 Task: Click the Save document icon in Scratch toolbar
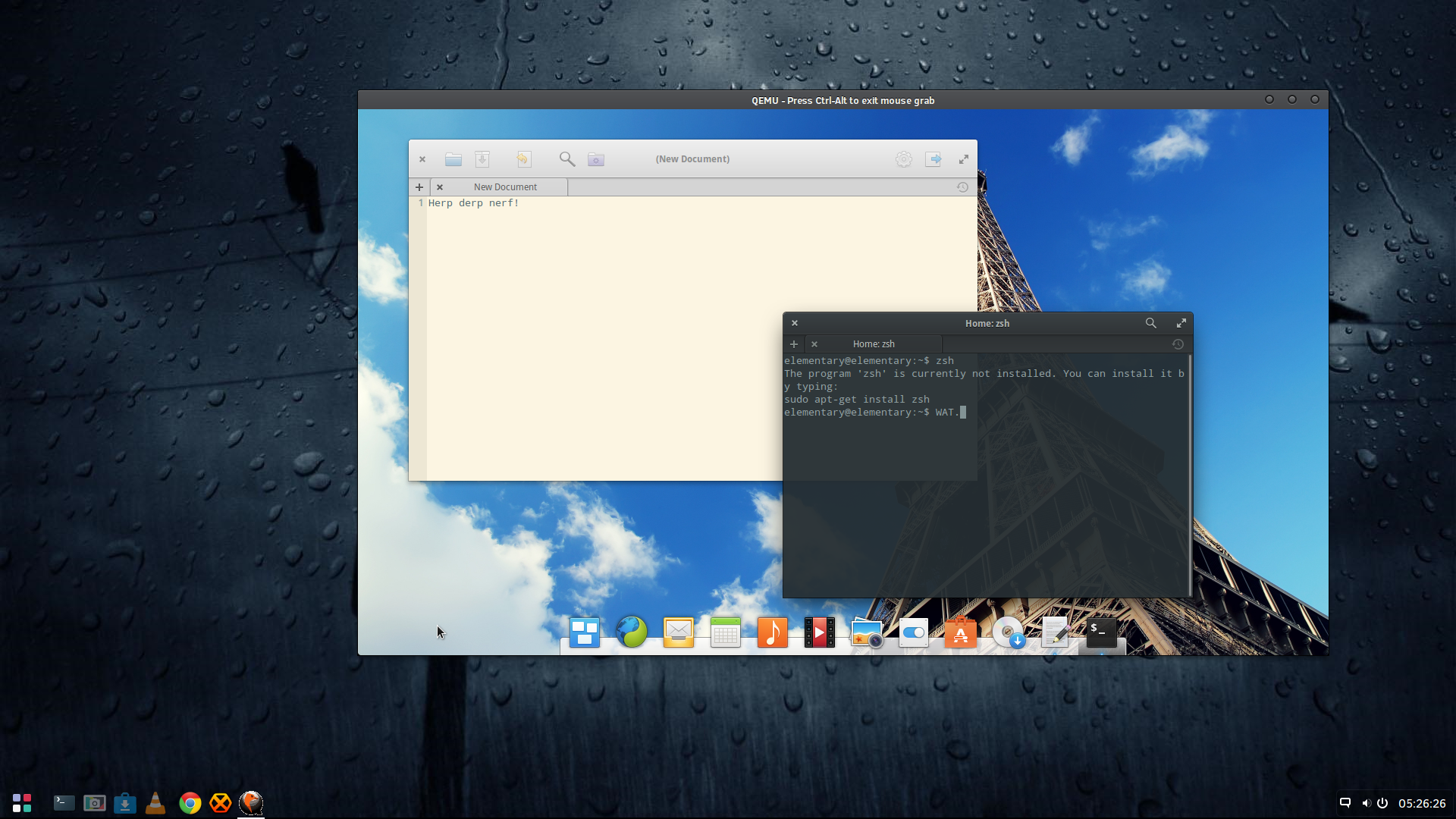click(482, 159)
